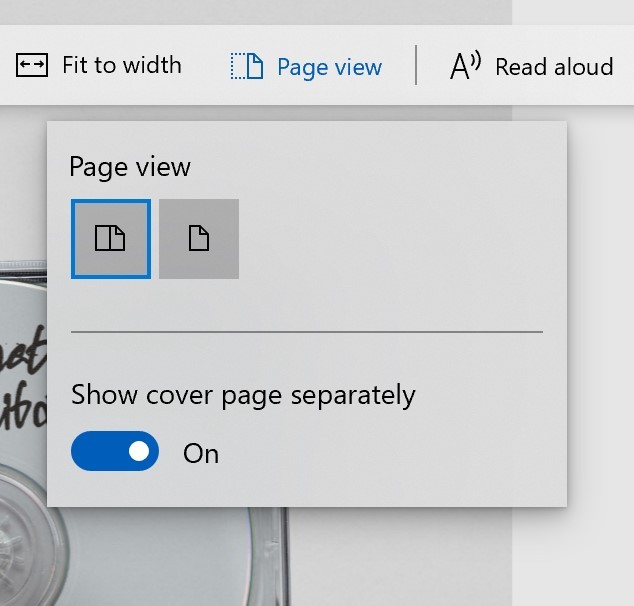Click the Fit to width label
This screenshot has height=606, width=634.
point(122,65)
